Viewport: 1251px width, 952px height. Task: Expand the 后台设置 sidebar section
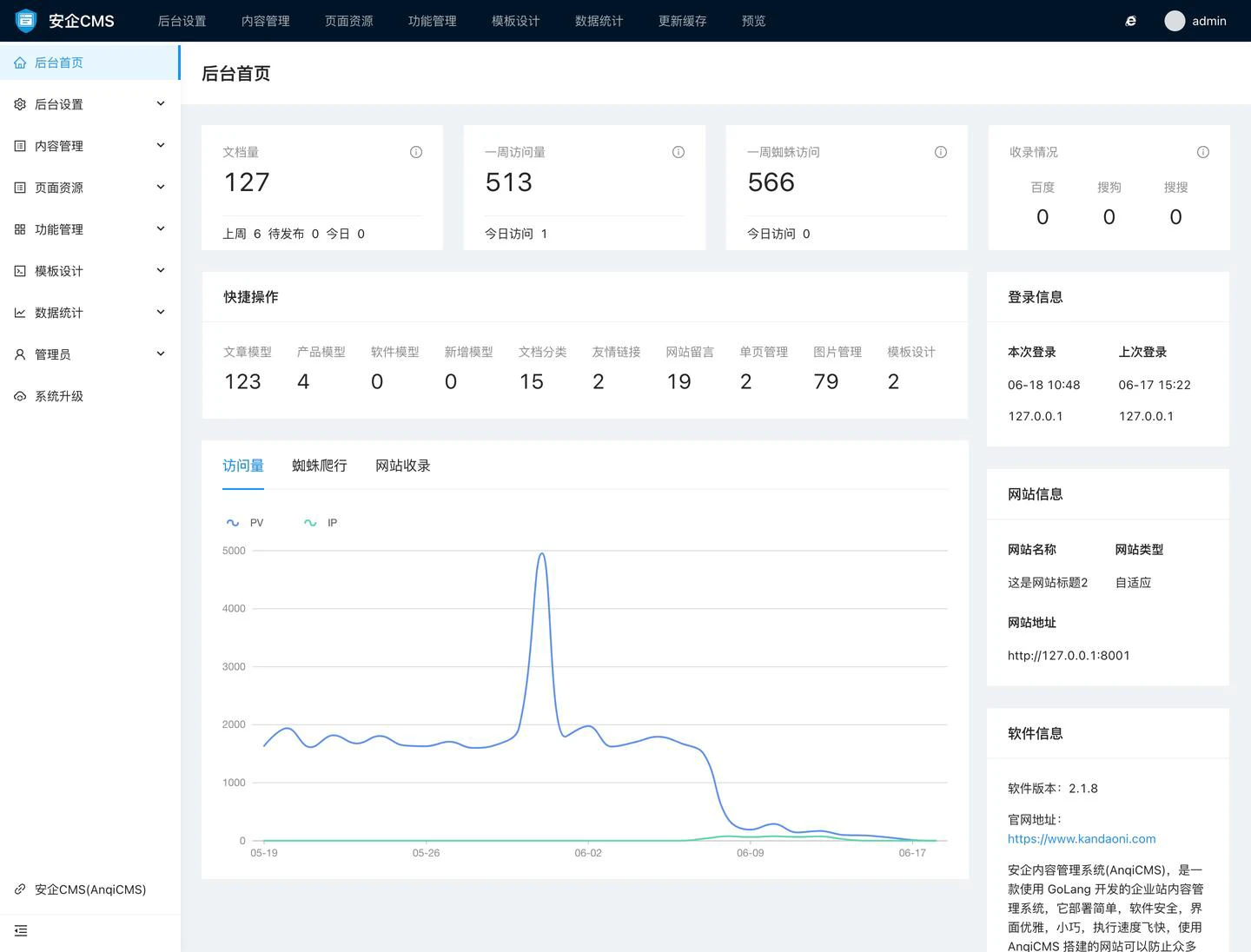(x=89, y=104)
